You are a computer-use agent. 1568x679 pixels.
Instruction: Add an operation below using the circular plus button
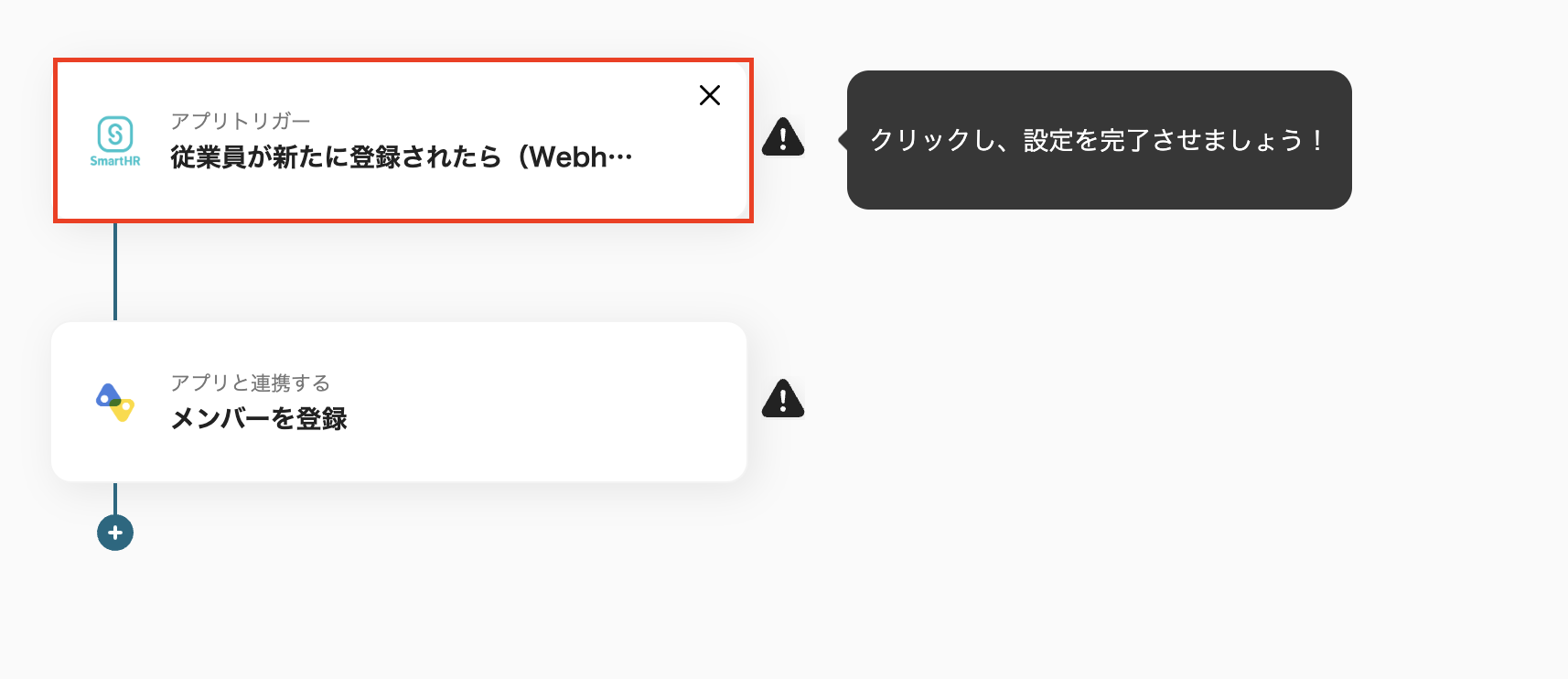coord(114,532)
